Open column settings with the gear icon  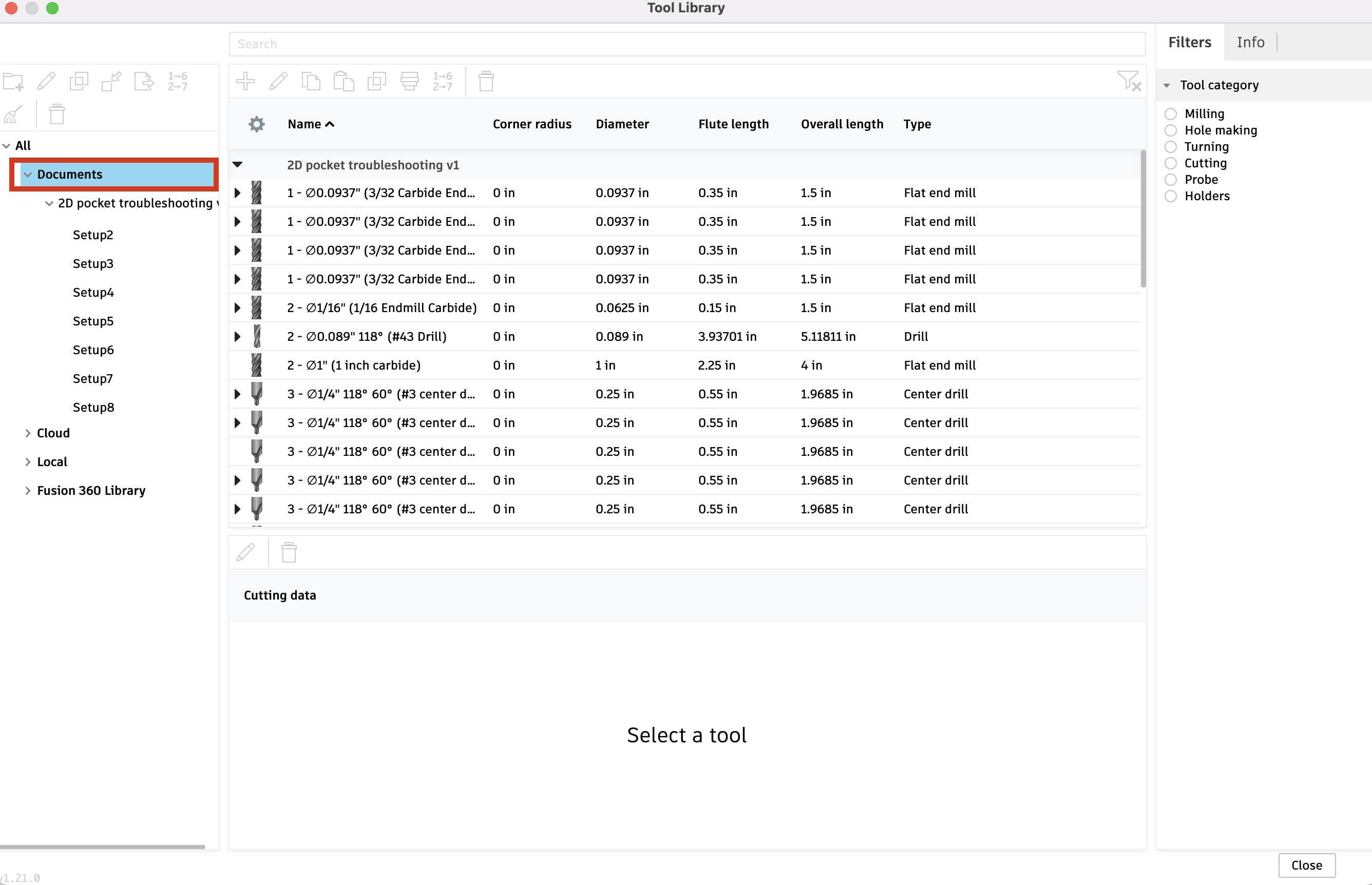[256, 124]
